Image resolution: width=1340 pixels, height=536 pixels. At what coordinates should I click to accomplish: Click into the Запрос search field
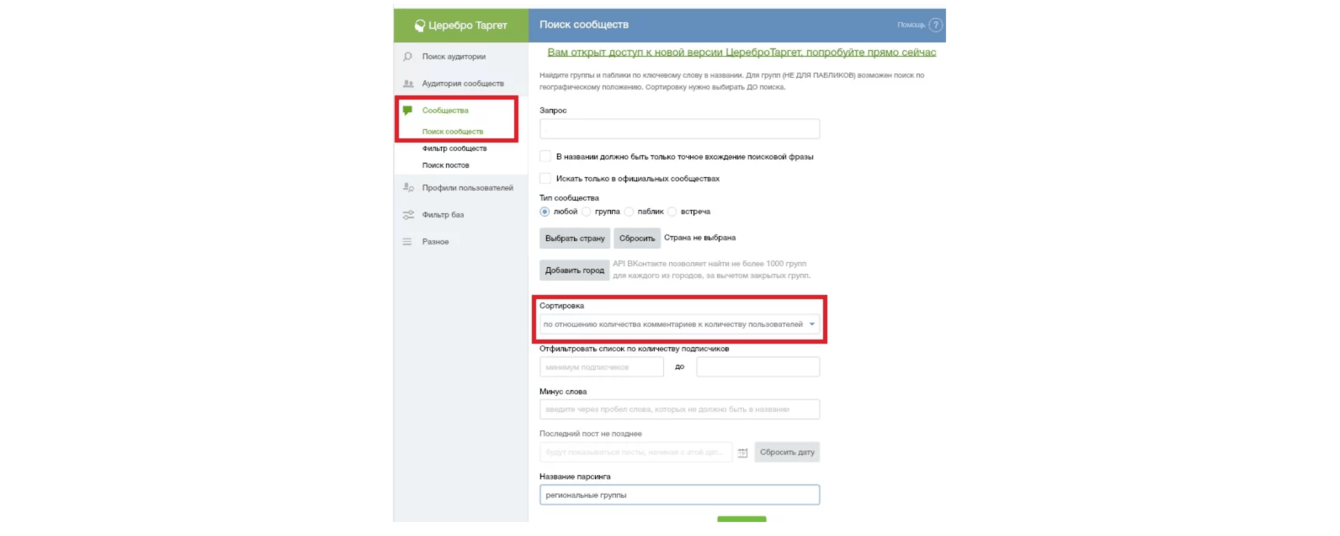point(679,129)
